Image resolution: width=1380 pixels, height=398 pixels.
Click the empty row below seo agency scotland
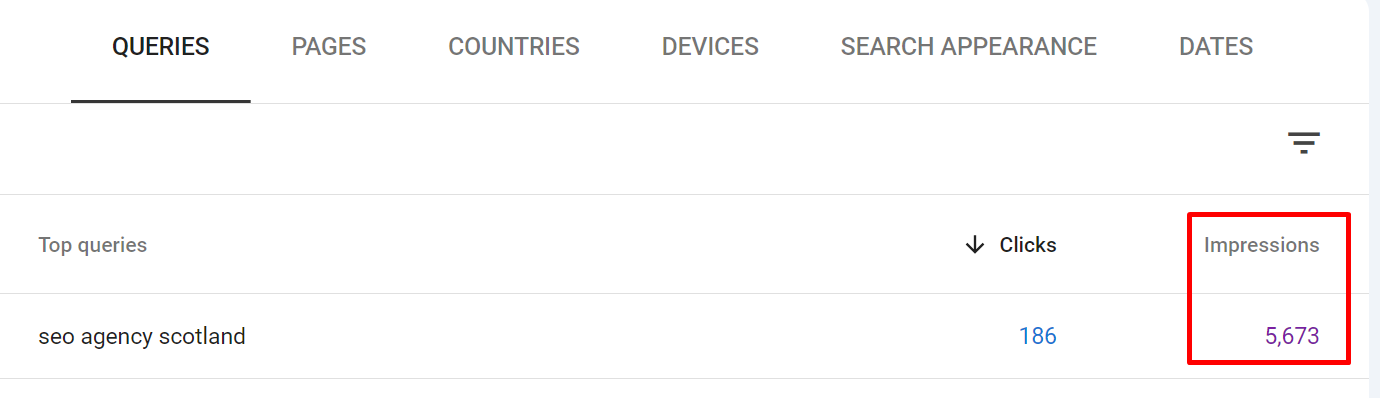click(684, 389)
